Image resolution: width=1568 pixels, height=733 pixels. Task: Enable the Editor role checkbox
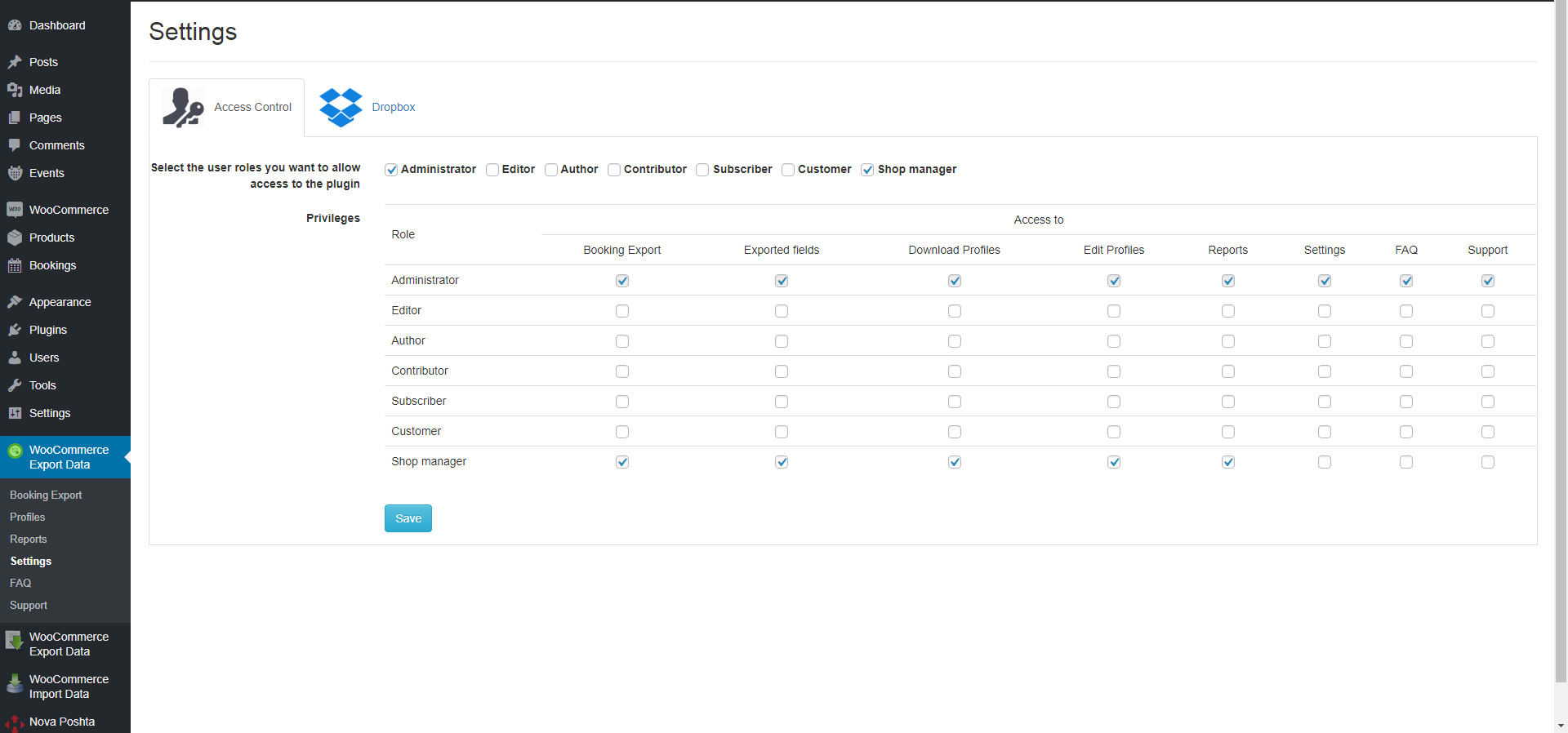click(x=492, y=170)
